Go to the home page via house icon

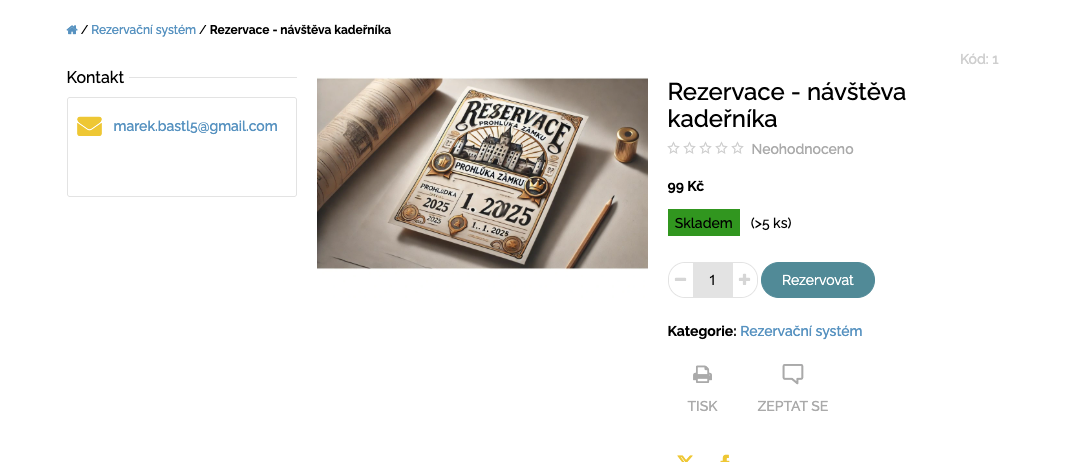click(72, 30)
